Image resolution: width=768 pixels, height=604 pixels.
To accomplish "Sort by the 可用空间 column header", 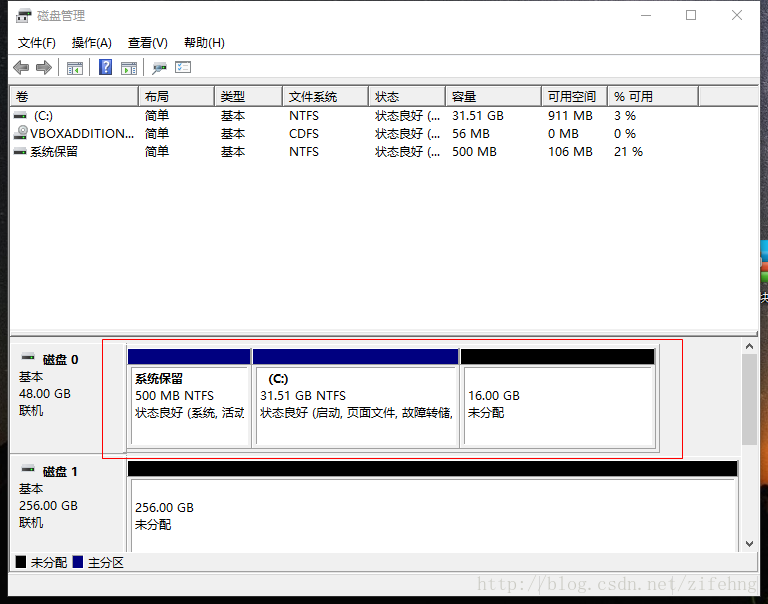I will (575, 97).
